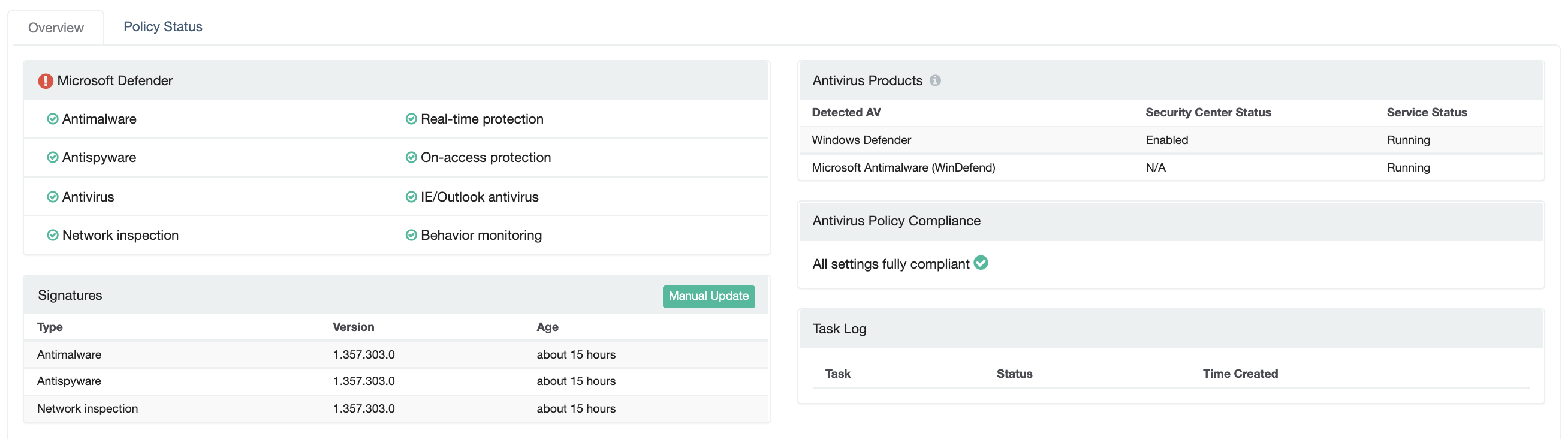Click the Version column header in Signatures
The width and height of the screenshot is (1568, 439).
pyautogui.click(x=354, y=327)
